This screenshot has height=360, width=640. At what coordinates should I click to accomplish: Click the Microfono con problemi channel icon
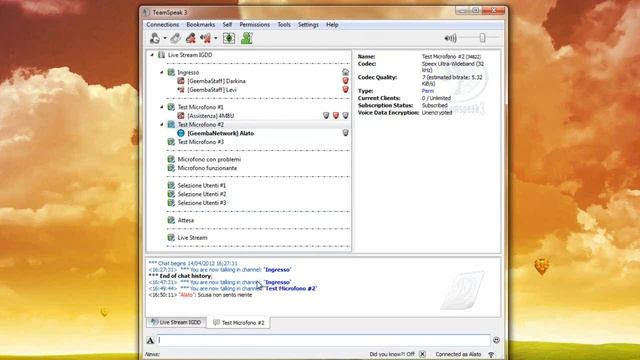(171, 159)
